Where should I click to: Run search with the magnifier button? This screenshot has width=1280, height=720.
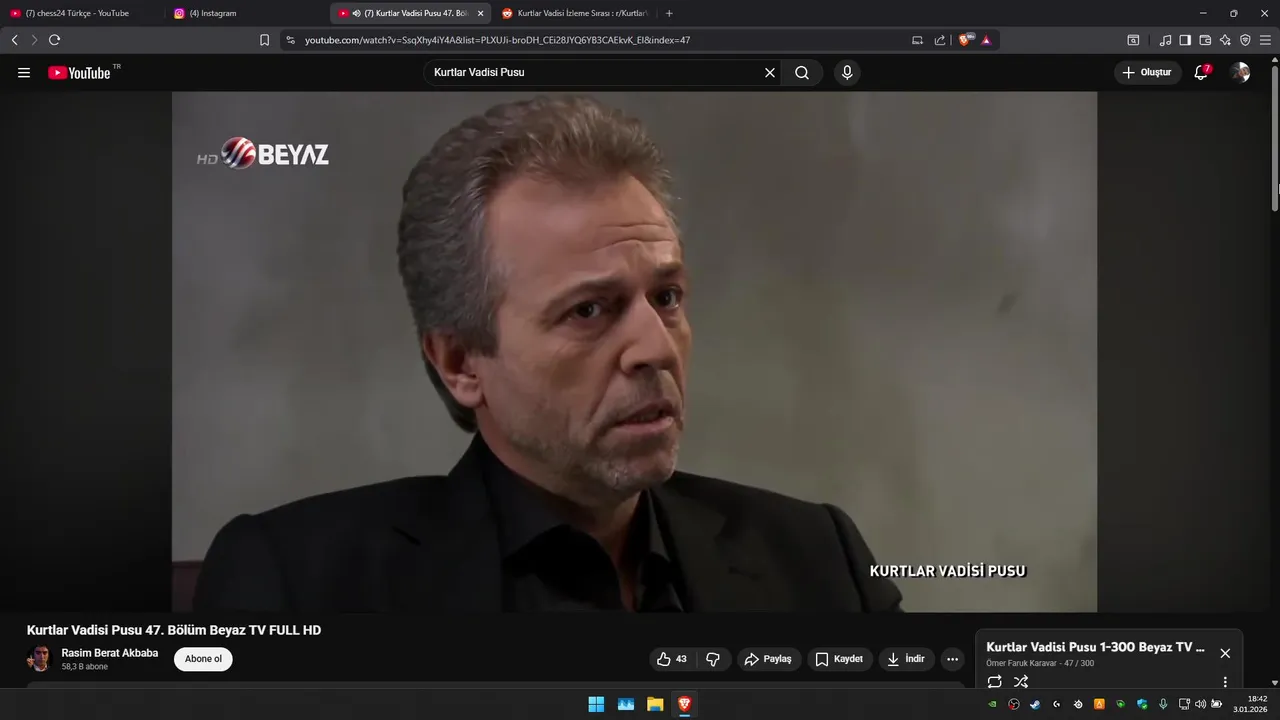tap(802, 73)
